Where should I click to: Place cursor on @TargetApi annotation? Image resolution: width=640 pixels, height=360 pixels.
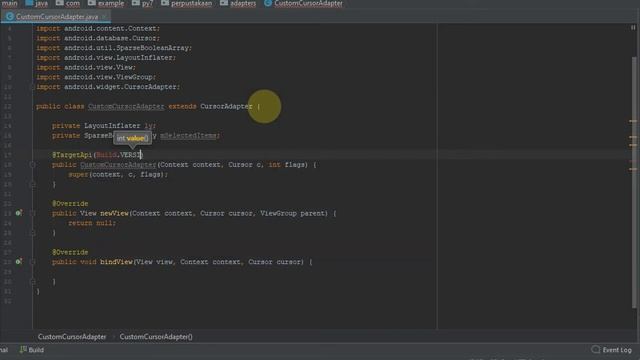[x=72, y=155]
